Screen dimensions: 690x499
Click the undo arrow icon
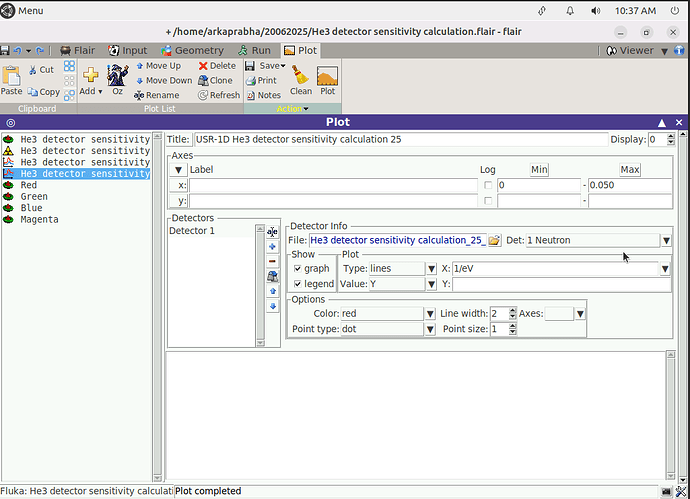(x=18, y=51)
